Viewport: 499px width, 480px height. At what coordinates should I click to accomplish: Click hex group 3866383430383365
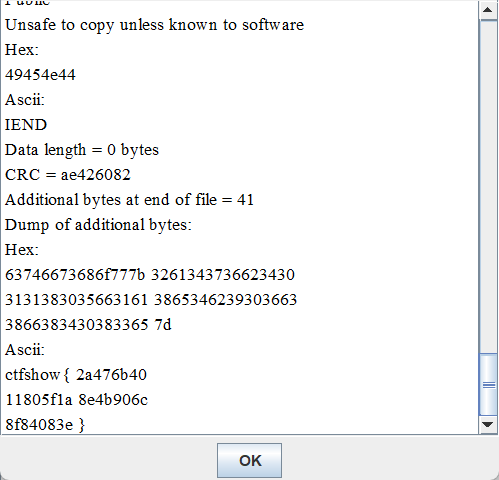click(x=77, y=325)
